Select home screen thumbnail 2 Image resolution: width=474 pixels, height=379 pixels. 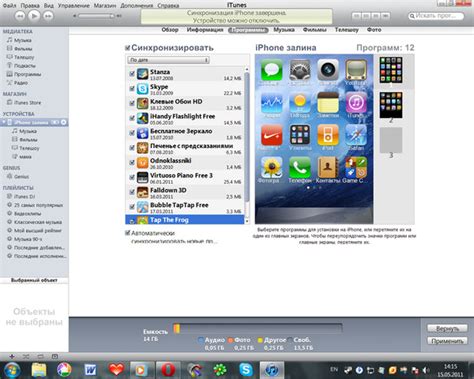391,105
